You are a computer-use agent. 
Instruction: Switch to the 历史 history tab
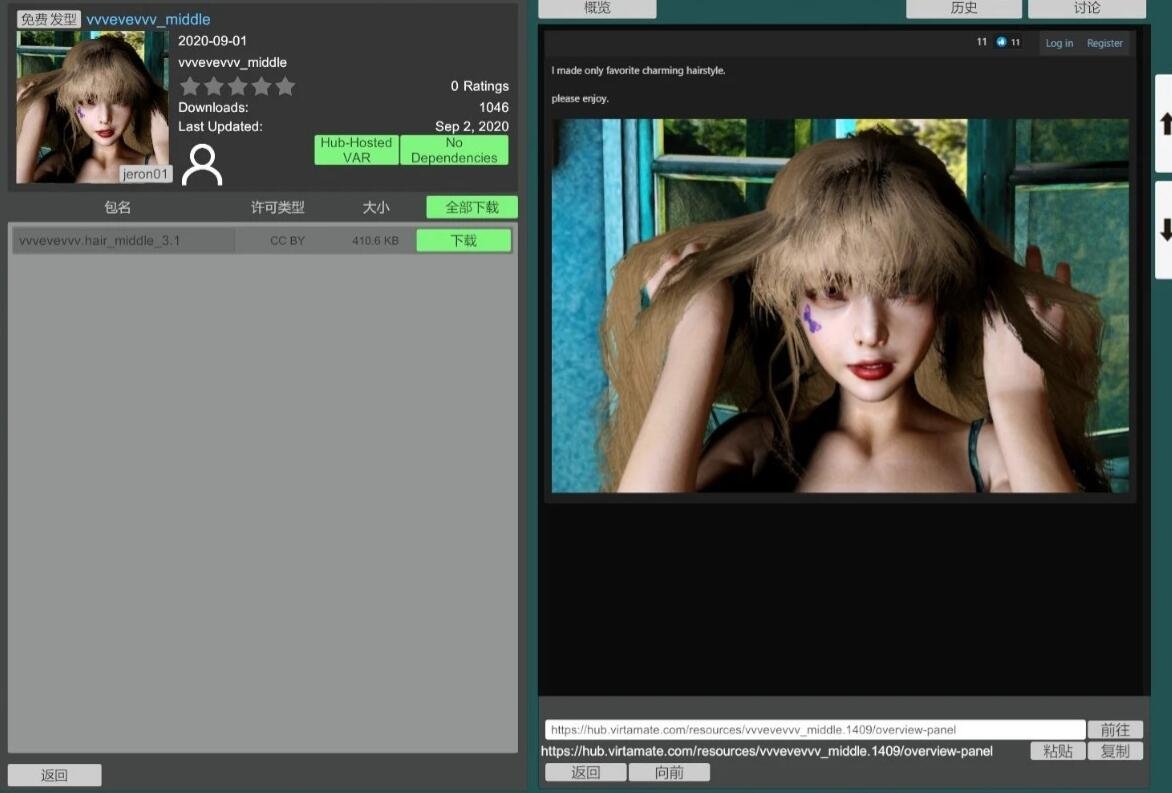click(963, 8)
